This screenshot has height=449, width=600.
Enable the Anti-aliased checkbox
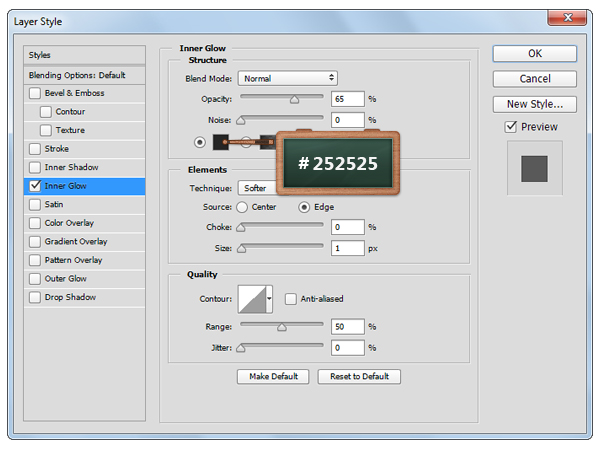291,298
